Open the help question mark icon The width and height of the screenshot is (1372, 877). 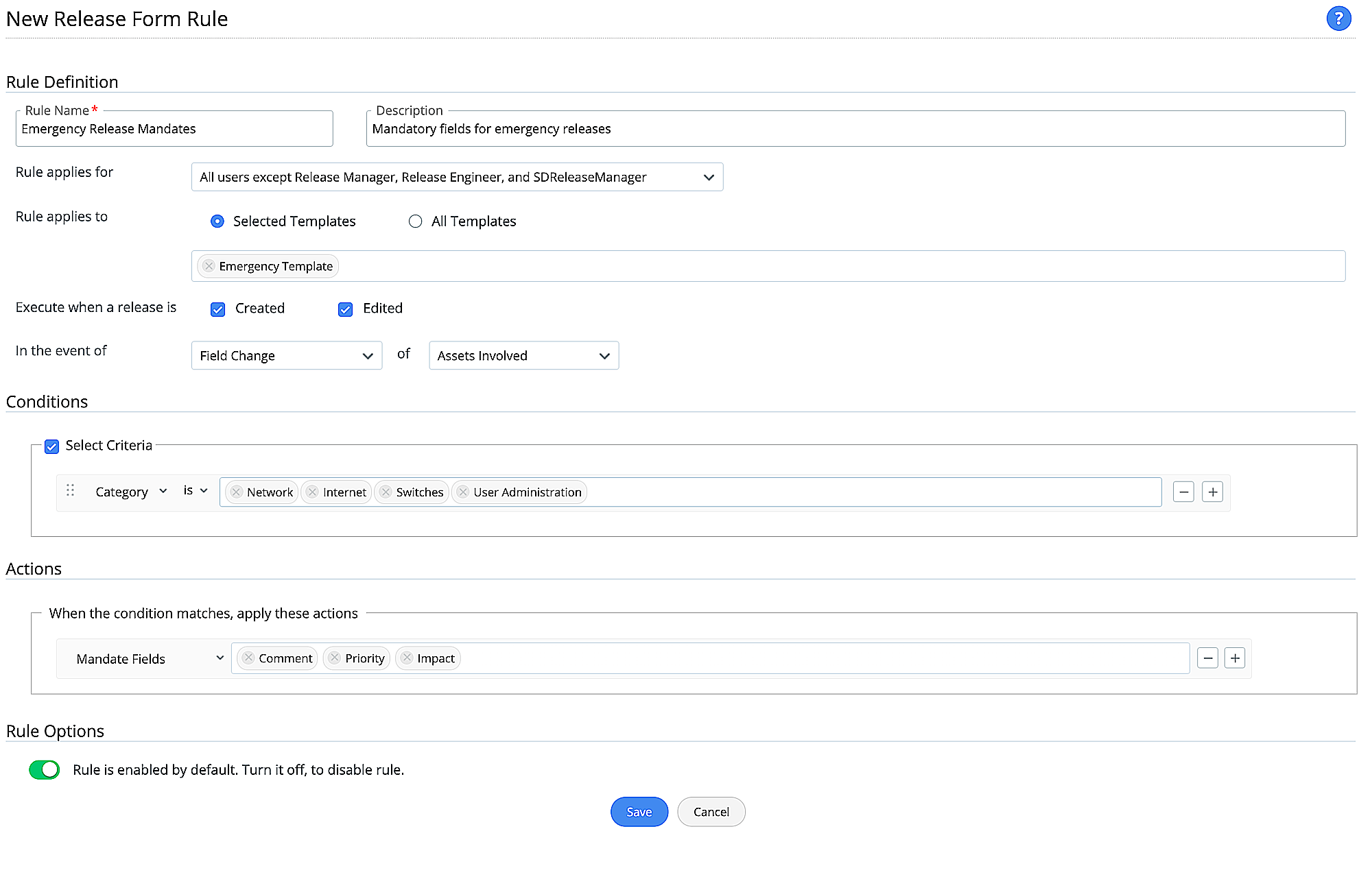1338,19
